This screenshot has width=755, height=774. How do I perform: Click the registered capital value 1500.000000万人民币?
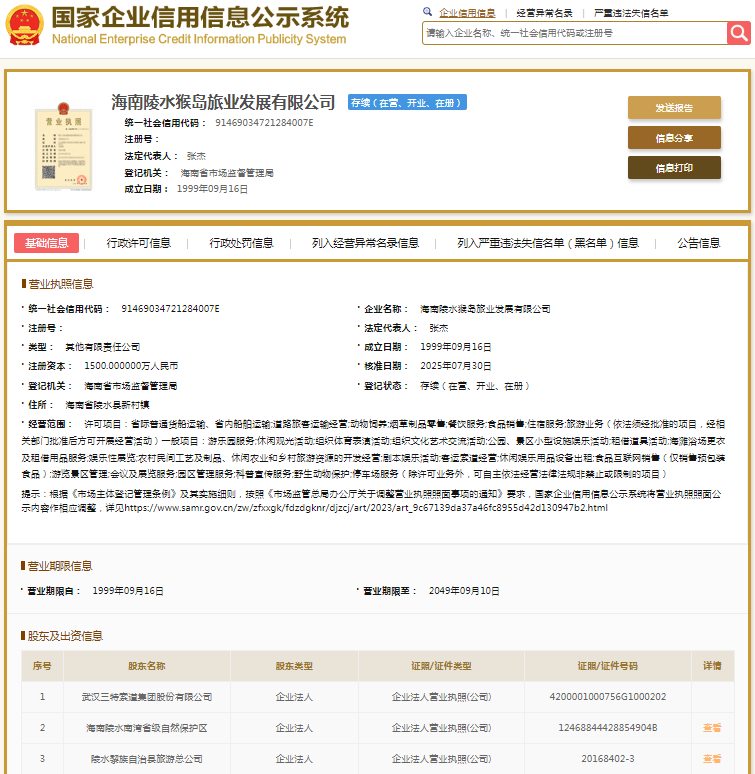point(131,366)
